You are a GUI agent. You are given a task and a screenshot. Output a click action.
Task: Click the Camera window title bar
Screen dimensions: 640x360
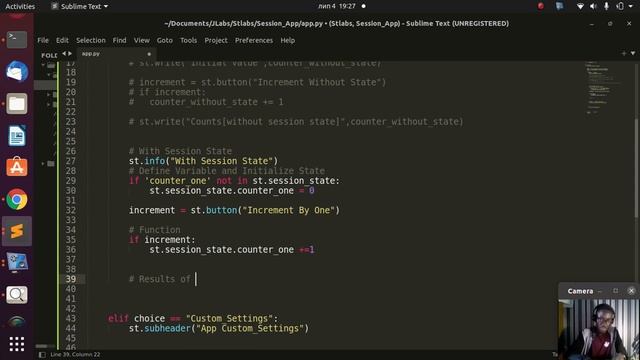click(599, 291)
